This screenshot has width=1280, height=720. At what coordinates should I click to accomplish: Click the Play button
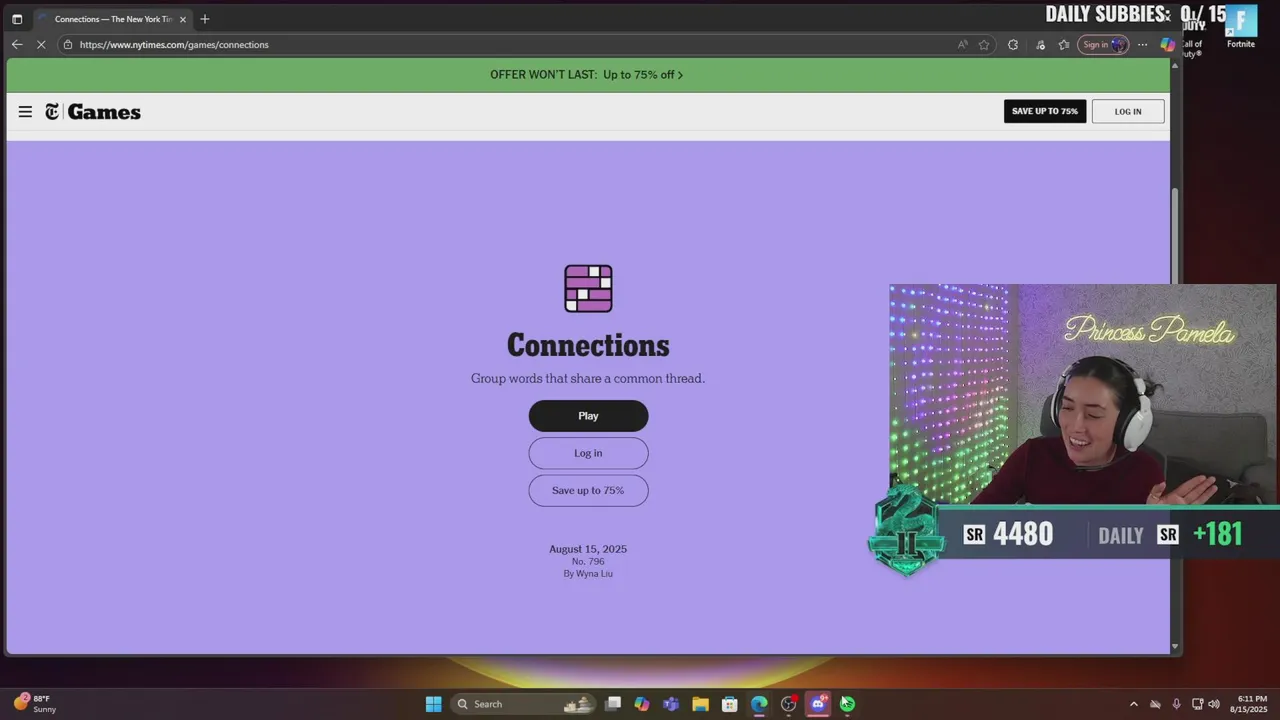tap(588, 416)
